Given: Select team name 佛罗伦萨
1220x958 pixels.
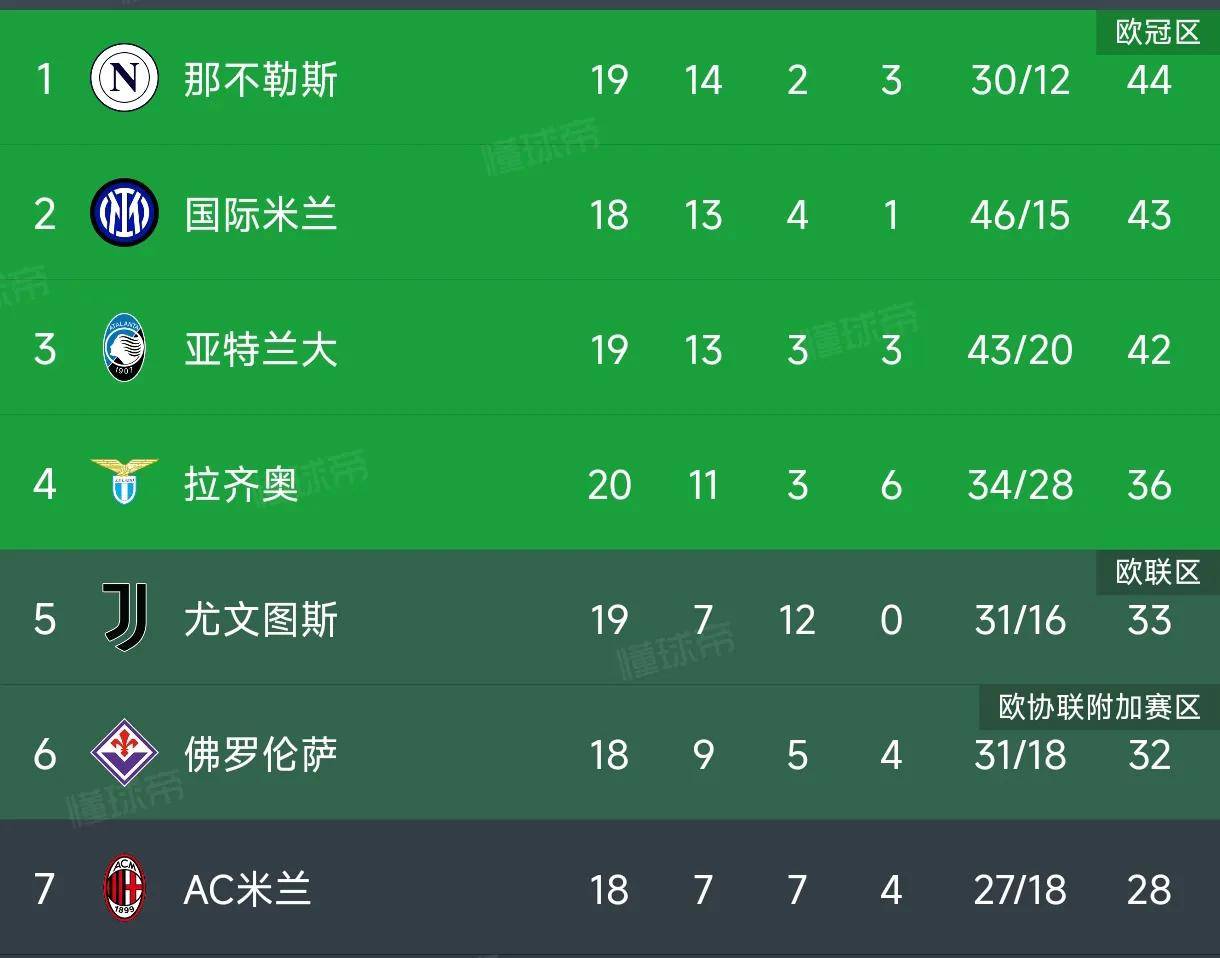Looking at the screenshot, I should coord(261,755).
